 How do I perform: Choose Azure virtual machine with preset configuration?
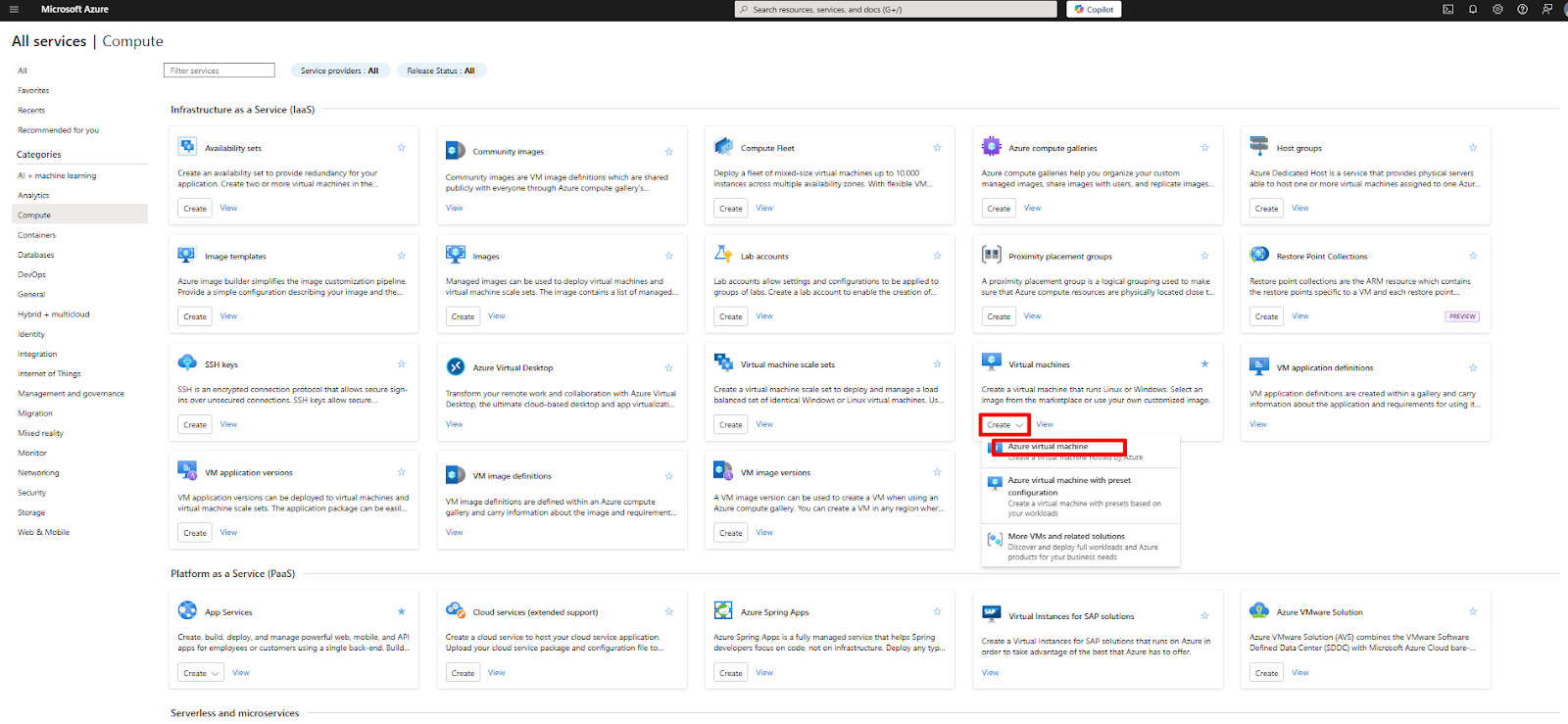coord(1080,496)
